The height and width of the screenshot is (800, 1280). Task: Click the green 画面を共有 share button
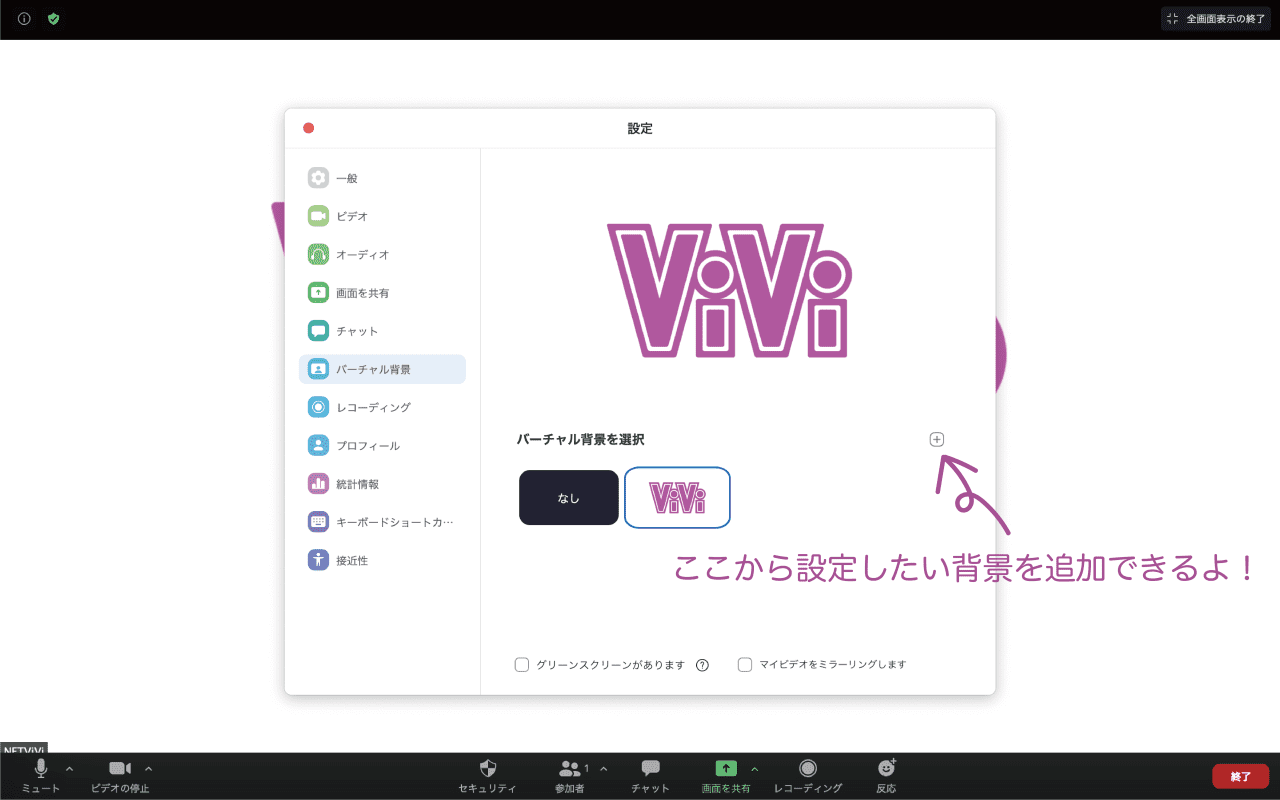point(726,775)
